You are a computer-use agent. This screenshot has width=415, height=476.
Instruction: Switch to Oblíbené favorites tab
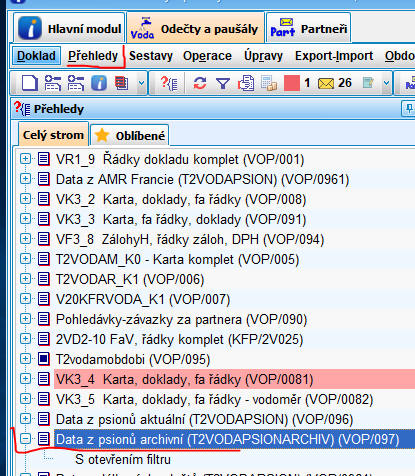pos(130,136)
